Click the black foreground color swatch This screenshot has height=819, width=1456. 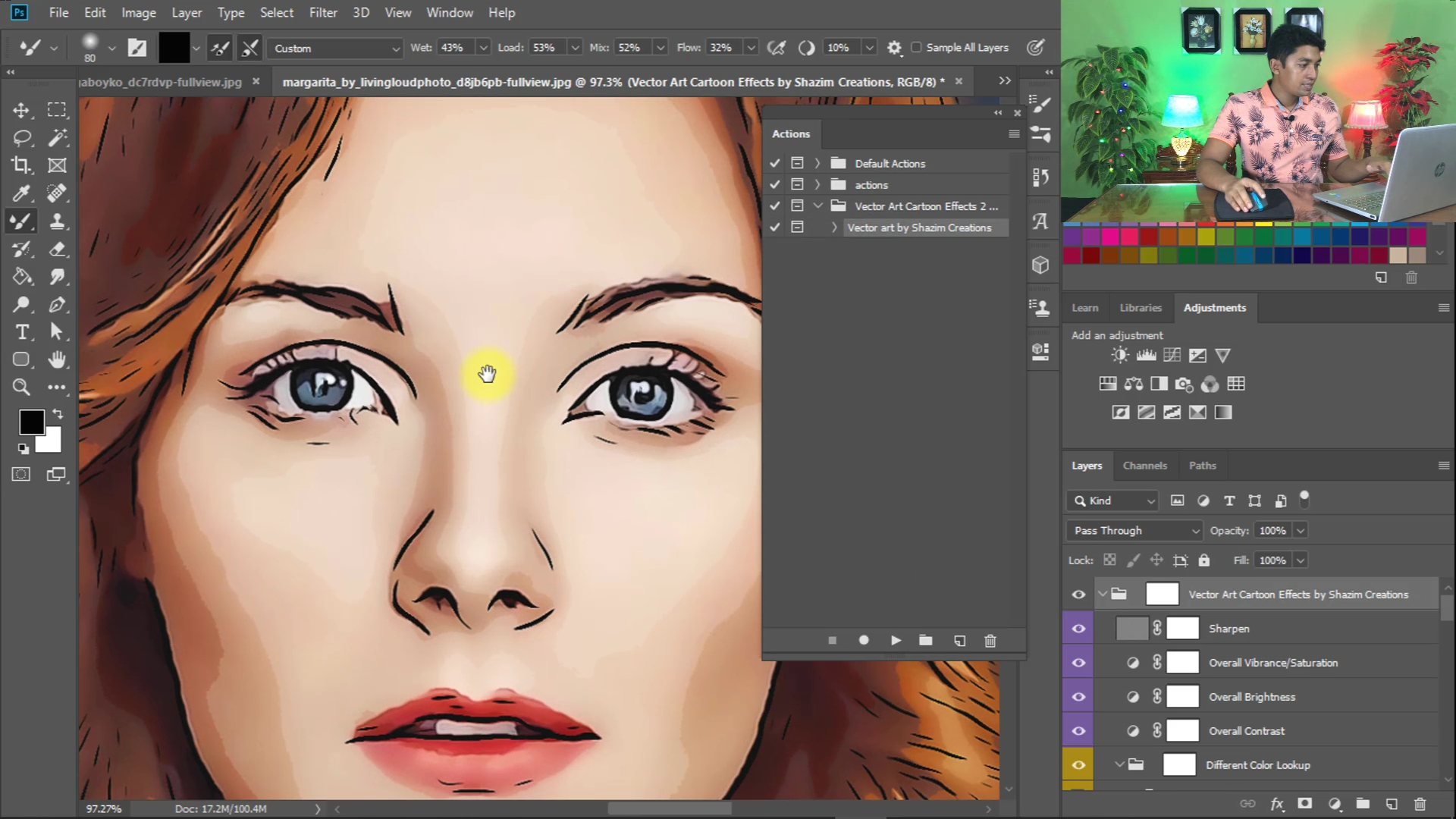31,422
